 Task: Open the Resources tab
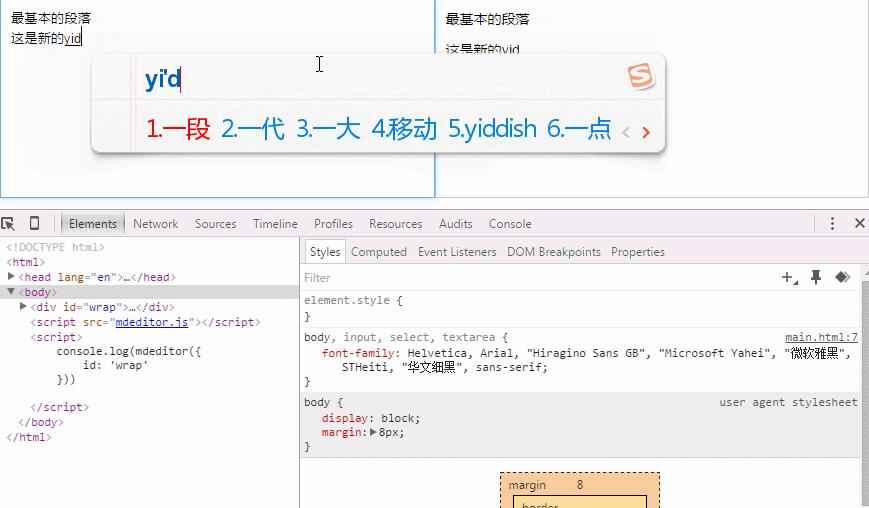pos(396,224)
